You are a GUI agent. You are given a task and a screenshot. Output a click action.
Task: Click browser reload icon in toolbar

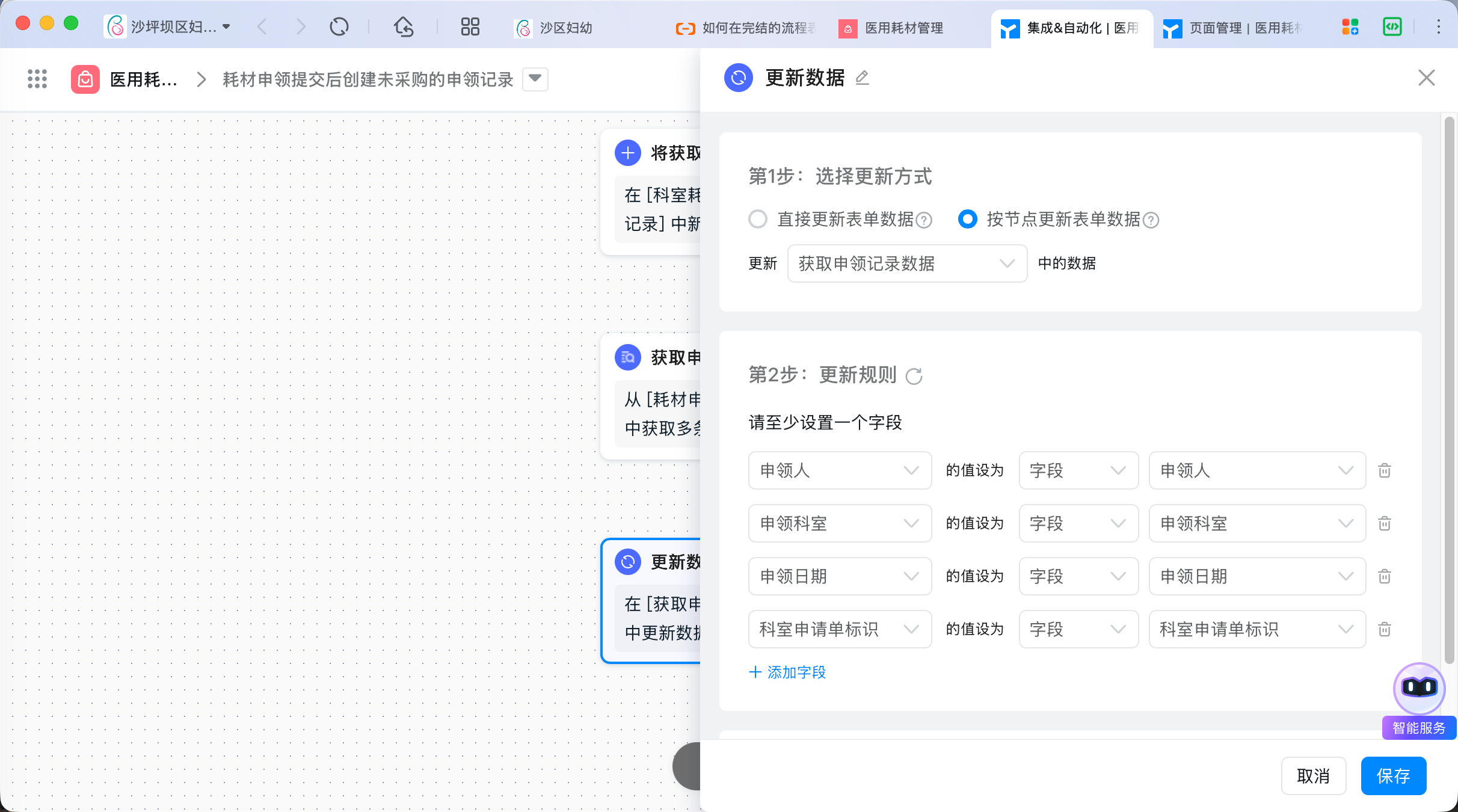click(339, 27)
